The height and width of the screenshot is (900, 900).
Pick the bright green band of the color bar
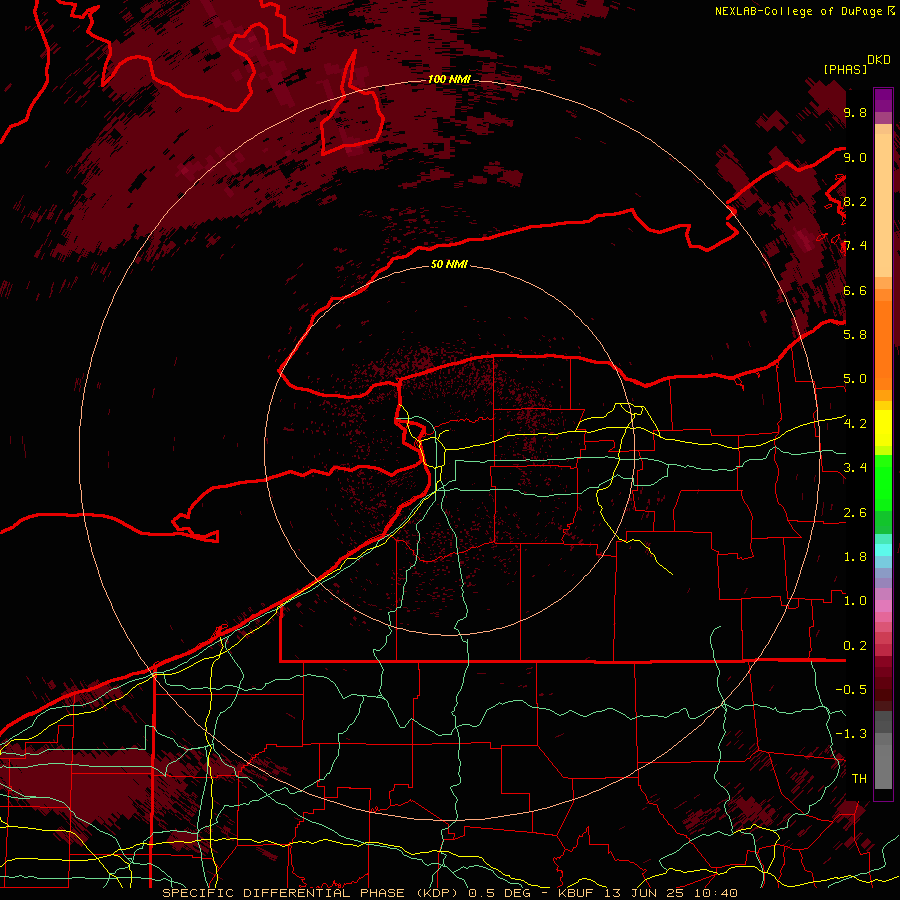click(x=883, y=482)
